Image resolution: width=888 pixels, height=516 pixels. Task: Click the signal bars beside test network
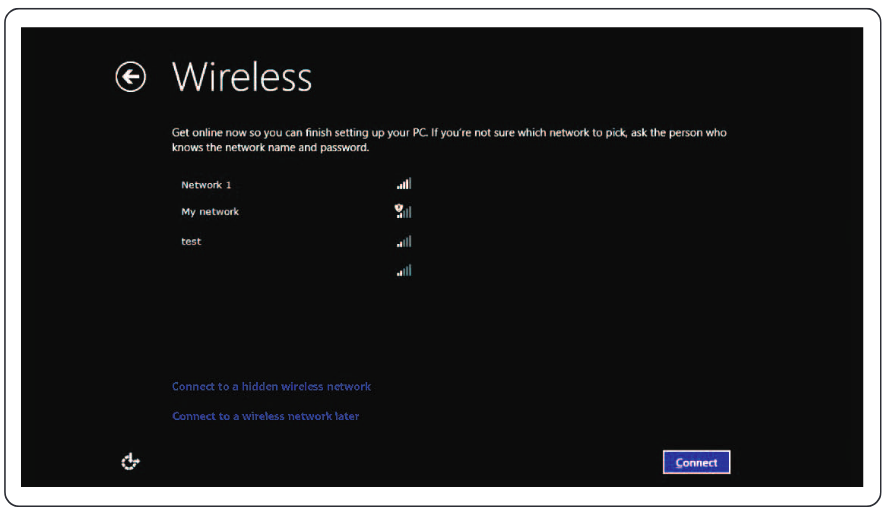tap(404, 241)
